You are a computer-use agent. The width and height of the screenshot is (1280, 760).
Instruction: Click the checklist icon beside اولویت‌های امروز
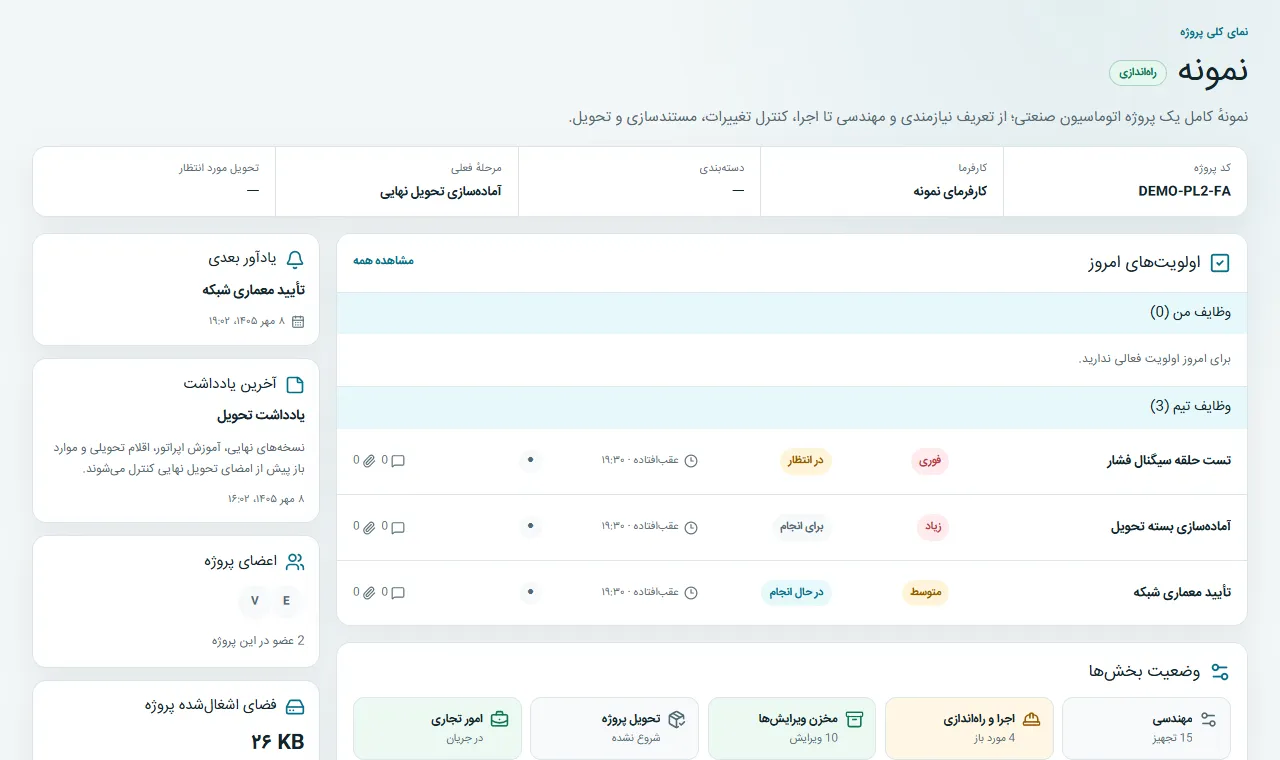pos(1220,263)
